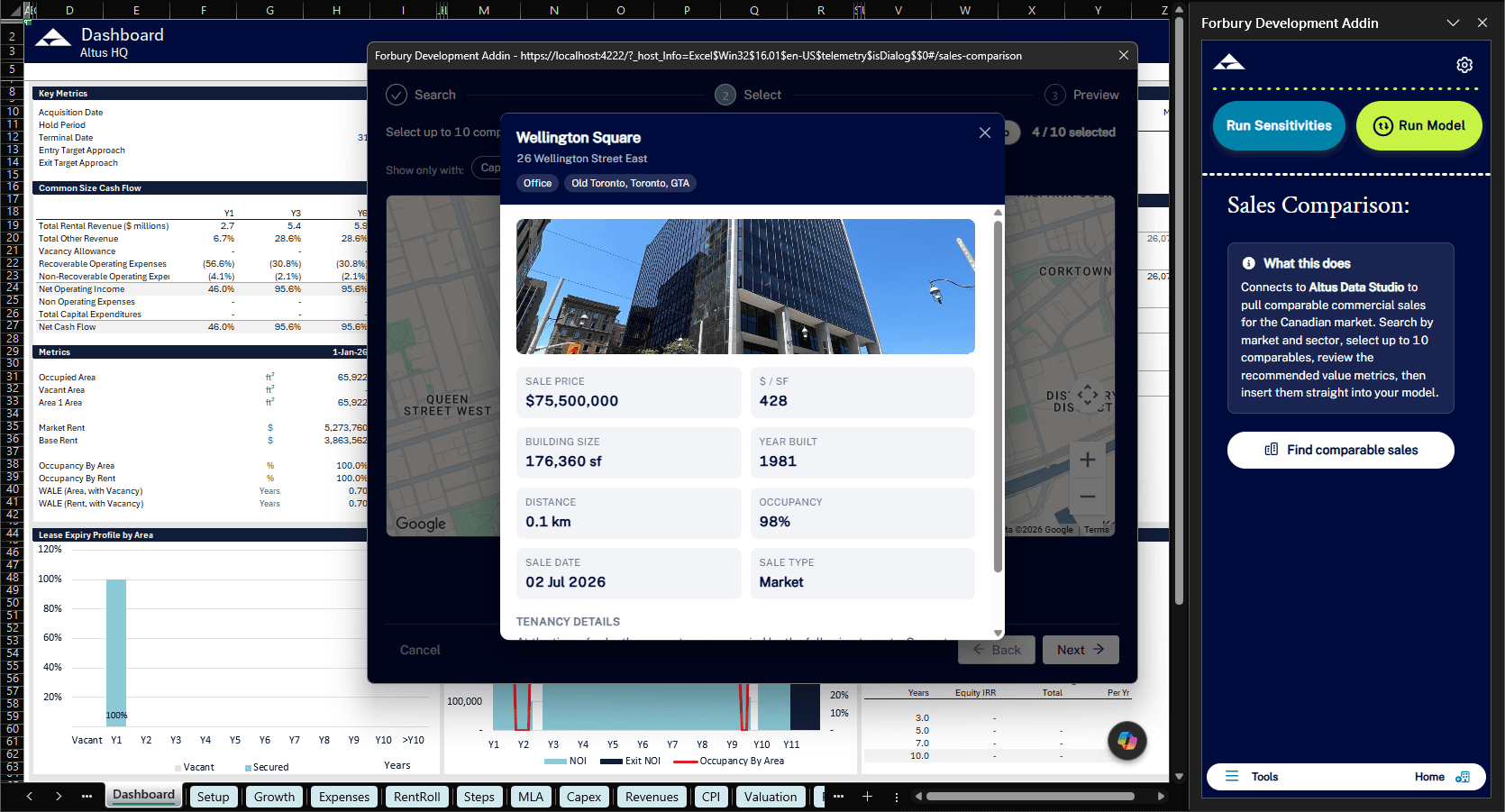Click the Old Toronto, Toronto, GTA tag
Screen dimensions: 1505x812
click(x=630, y=183)
